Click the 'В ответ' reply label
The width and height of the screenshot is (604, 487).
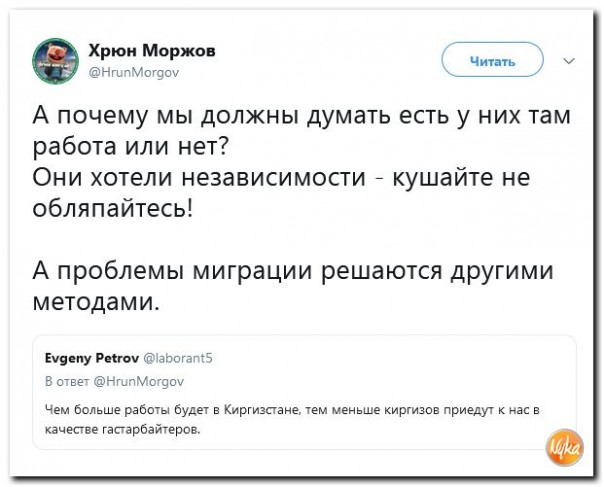click(x=68, y=380)
